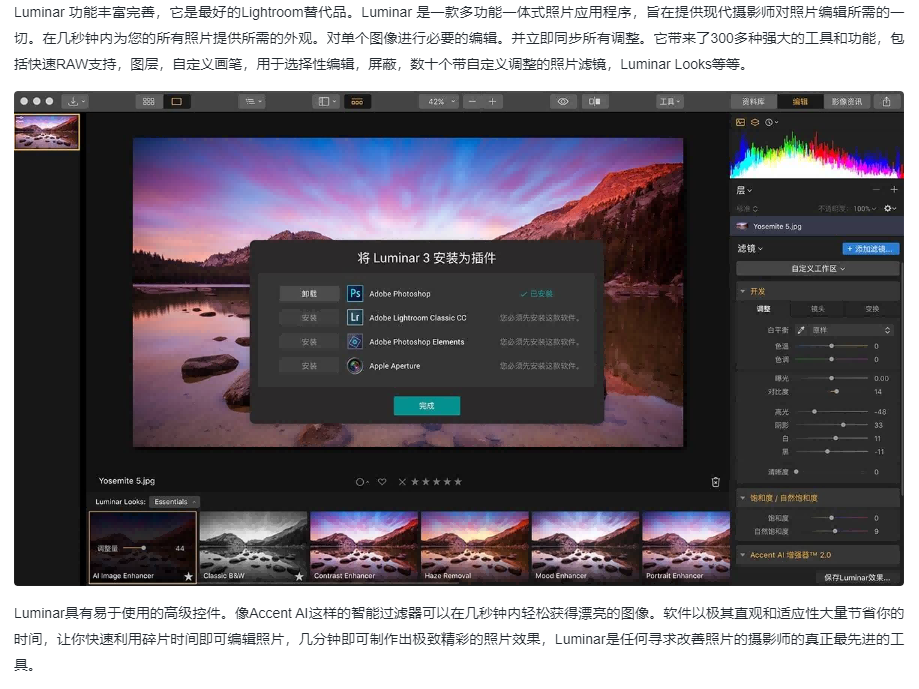
Task: Adjust the 色温 temperature slider
Action: pyautogui.click(x=832, y=346)
